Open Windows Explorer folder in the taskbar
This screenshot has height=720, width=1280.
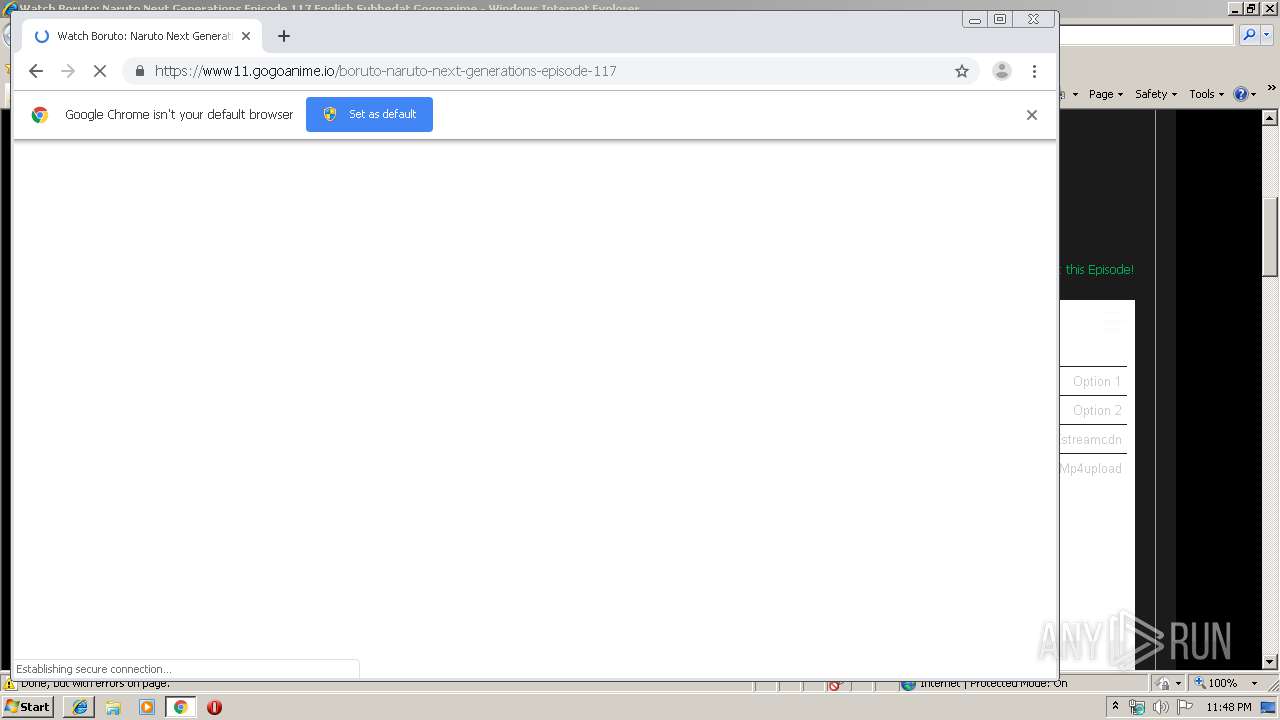coord(113,707)
